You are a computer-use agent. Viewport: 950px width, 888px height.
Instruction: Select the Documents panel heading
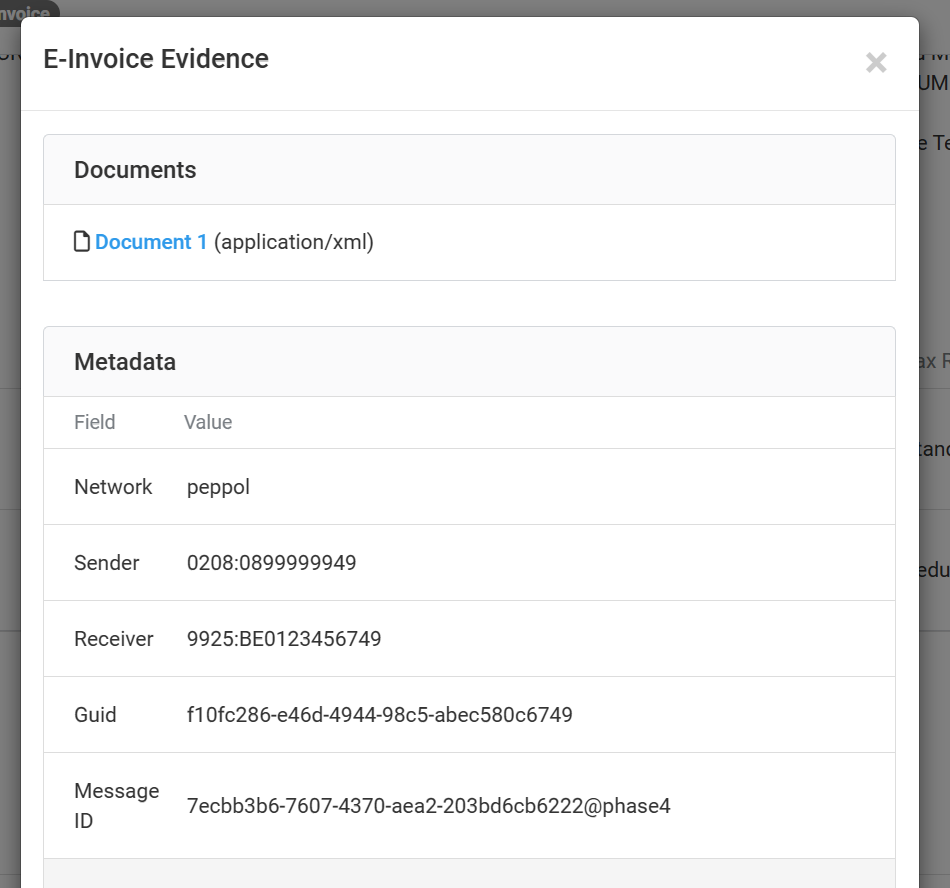(x=135, y=170)
